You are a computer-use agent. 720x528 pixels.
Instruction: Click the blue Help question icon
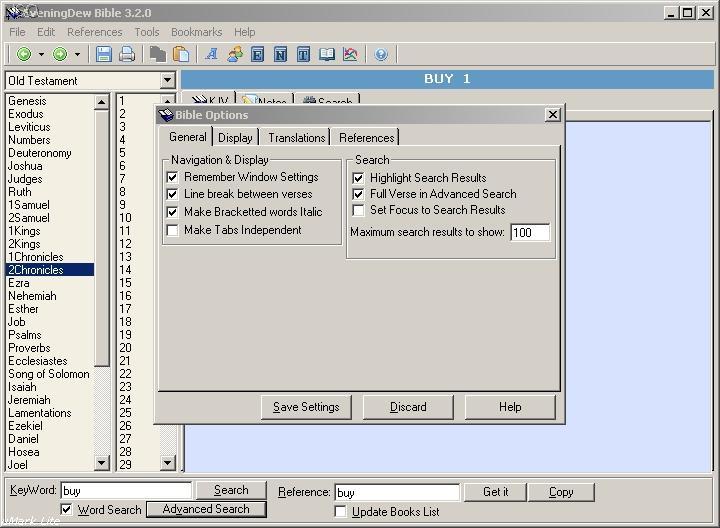point(381,55)
